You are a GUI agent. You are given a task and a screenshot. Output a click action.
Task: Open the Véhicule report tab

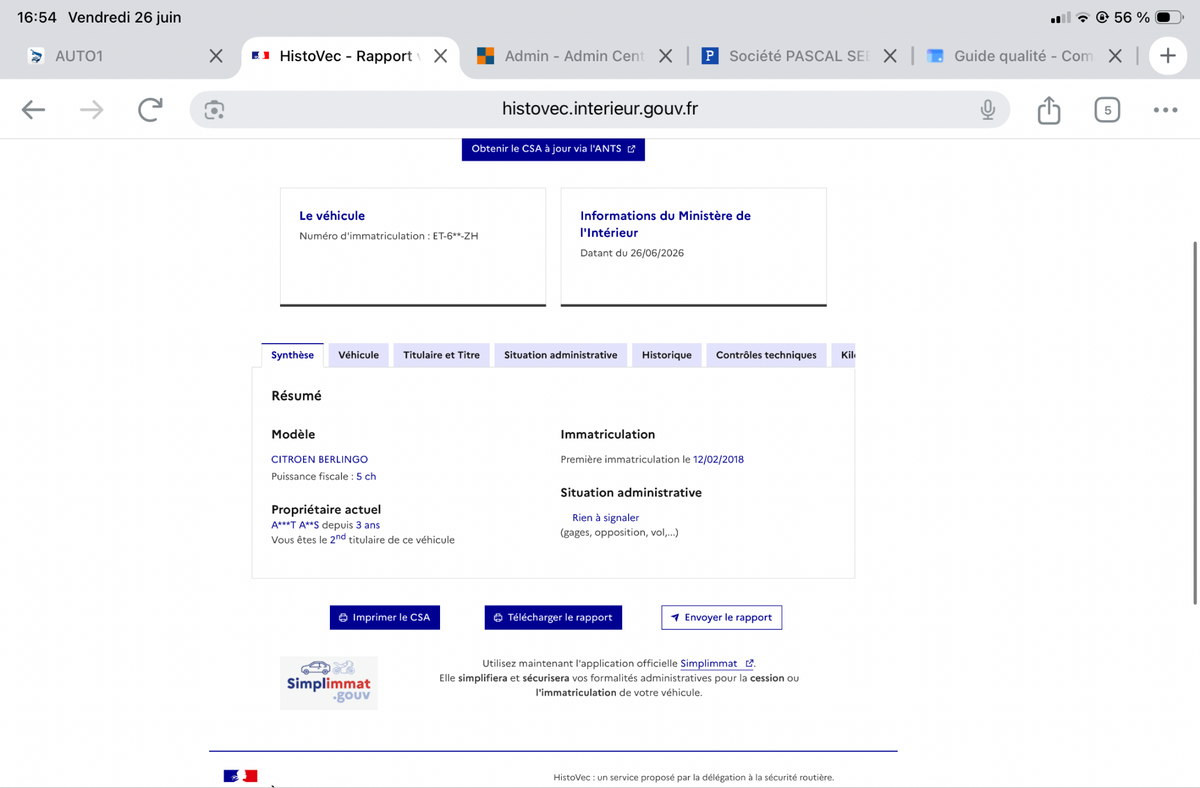click(x=358, y=355)
